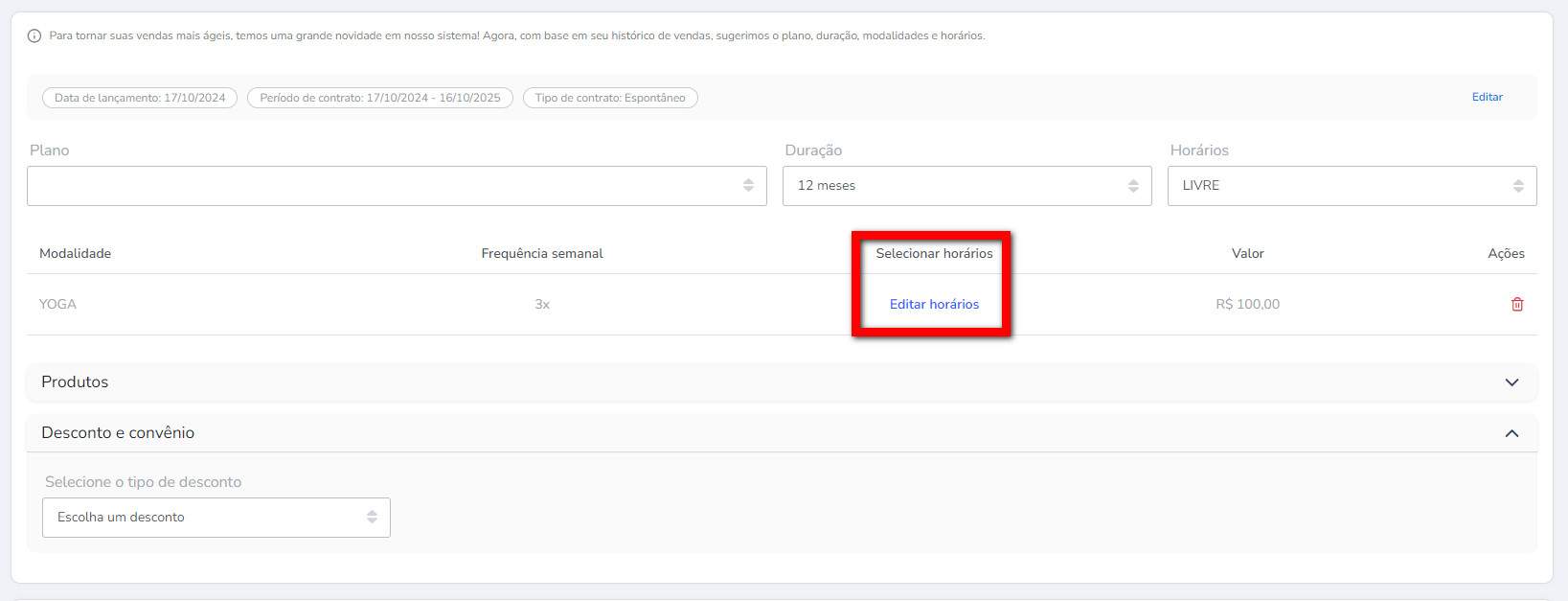Delete the YOGA modality with trash icon
This screenshot has height=601, width=1568.
1517,304
